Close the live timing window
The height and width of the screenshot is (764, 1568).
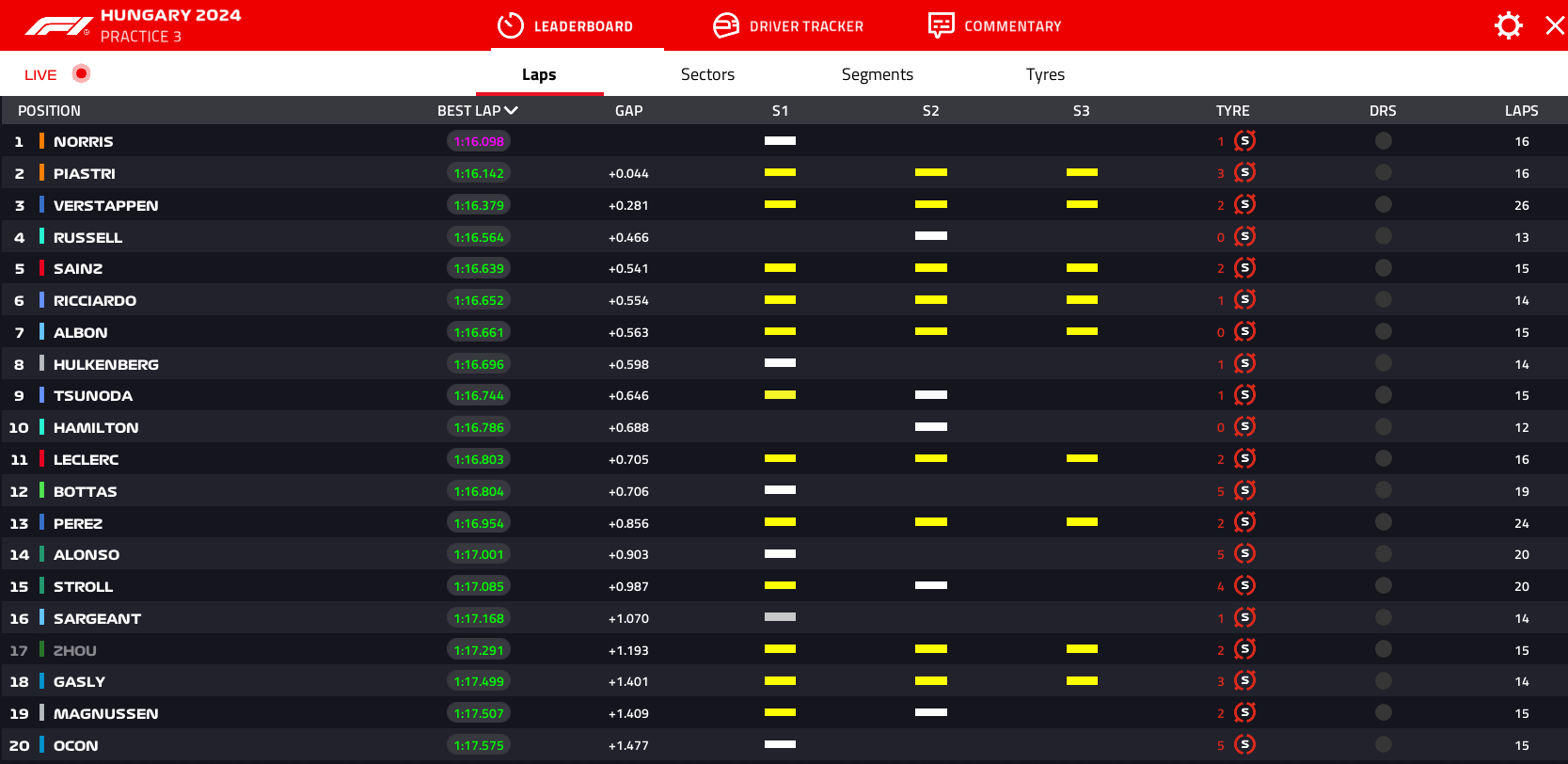point(1555,25)
